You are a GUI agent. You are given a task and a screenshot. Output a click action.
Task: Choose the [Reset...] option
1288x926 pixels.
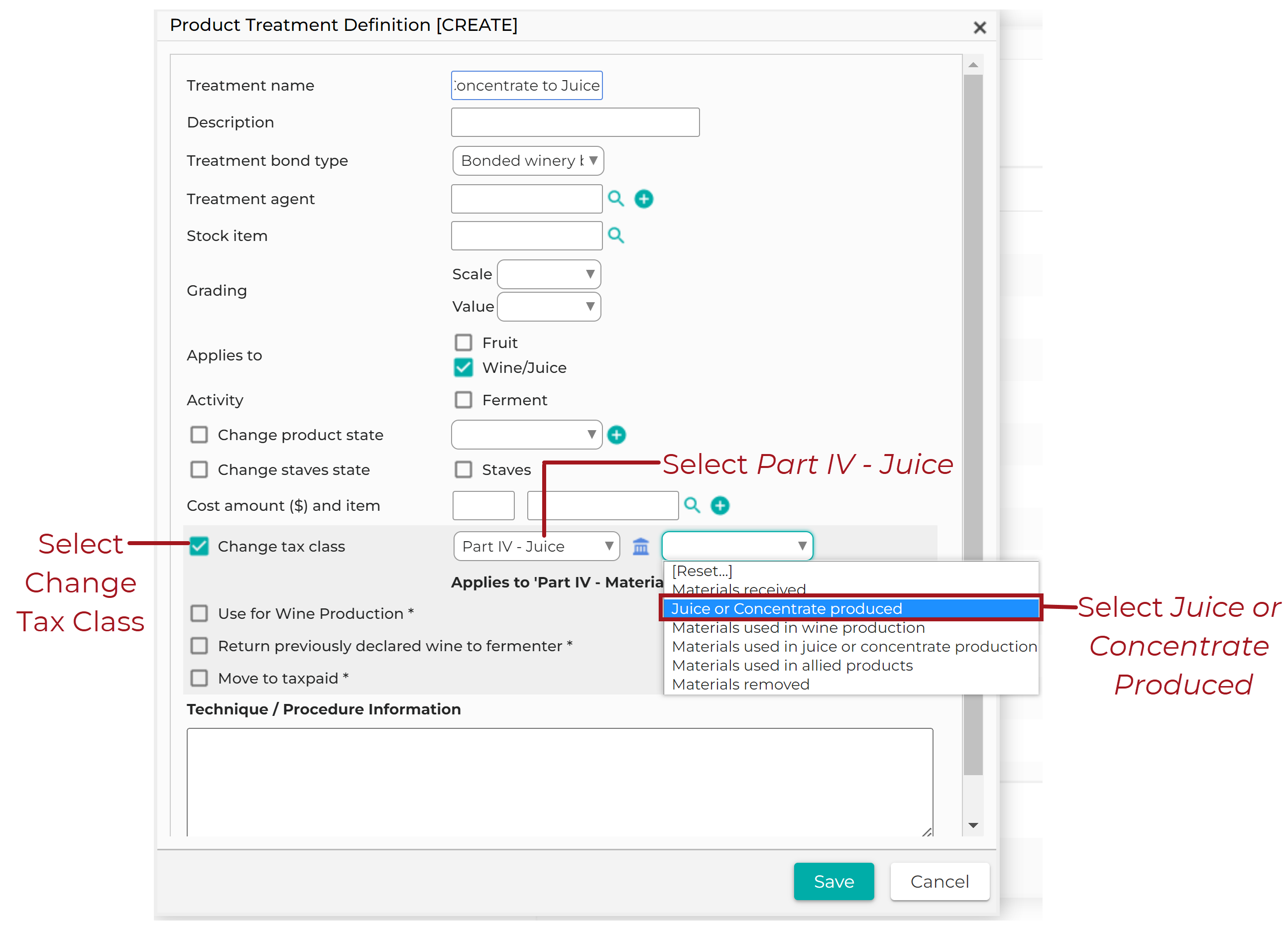click(851, 571)
